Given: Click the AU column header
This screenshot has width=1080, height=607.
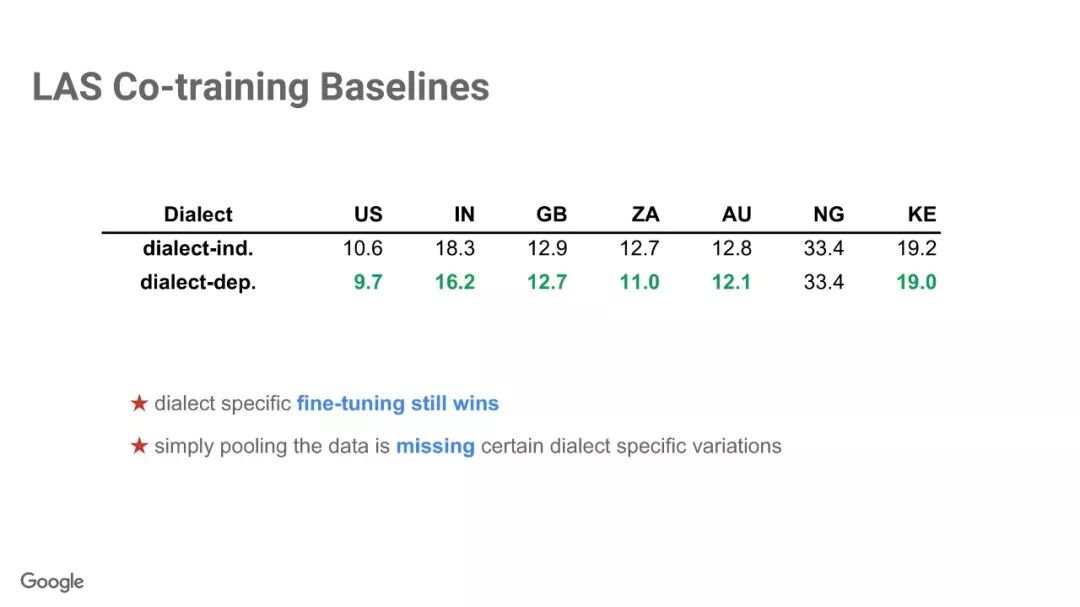Looking at the screenshot, I should pos(736,214).
